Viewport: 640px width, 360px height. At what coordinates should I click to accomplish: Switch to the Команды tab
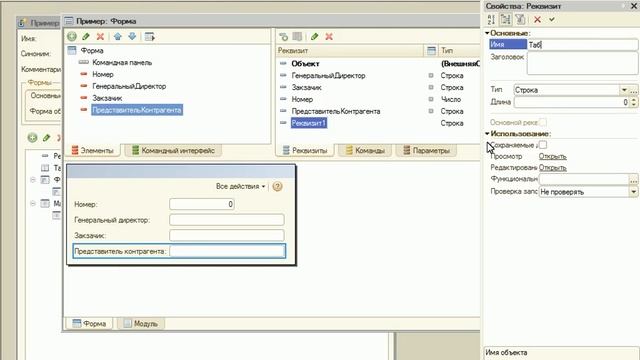[365, 151]
